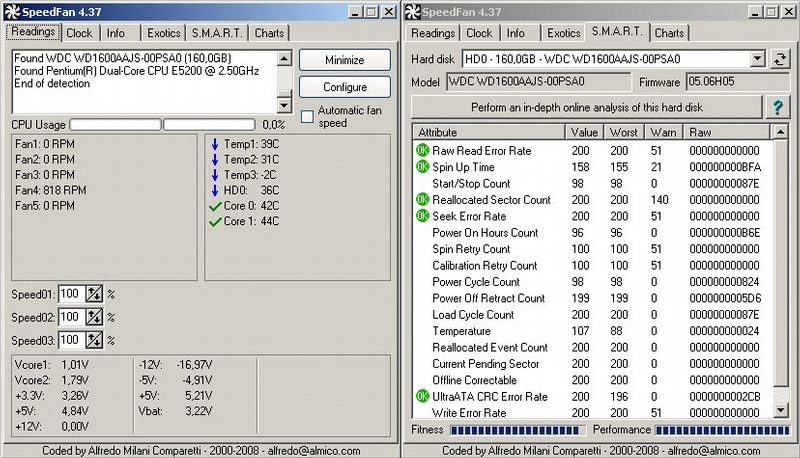Click the down arrow icon next to HD0 temperature

click(215, 190)
